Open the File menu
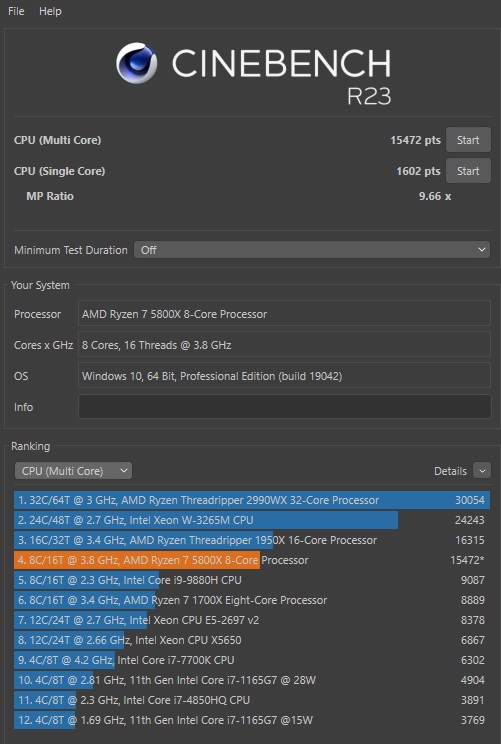 coord(16,11)
